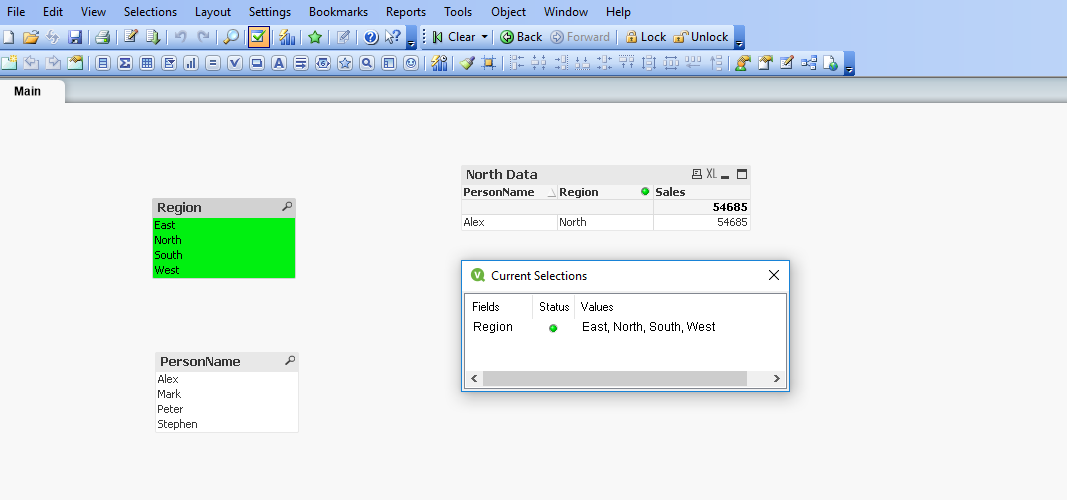Create a Line/Arrow object icon
Viewport: 1067px width, 500px height.
[x=301, y=63]
